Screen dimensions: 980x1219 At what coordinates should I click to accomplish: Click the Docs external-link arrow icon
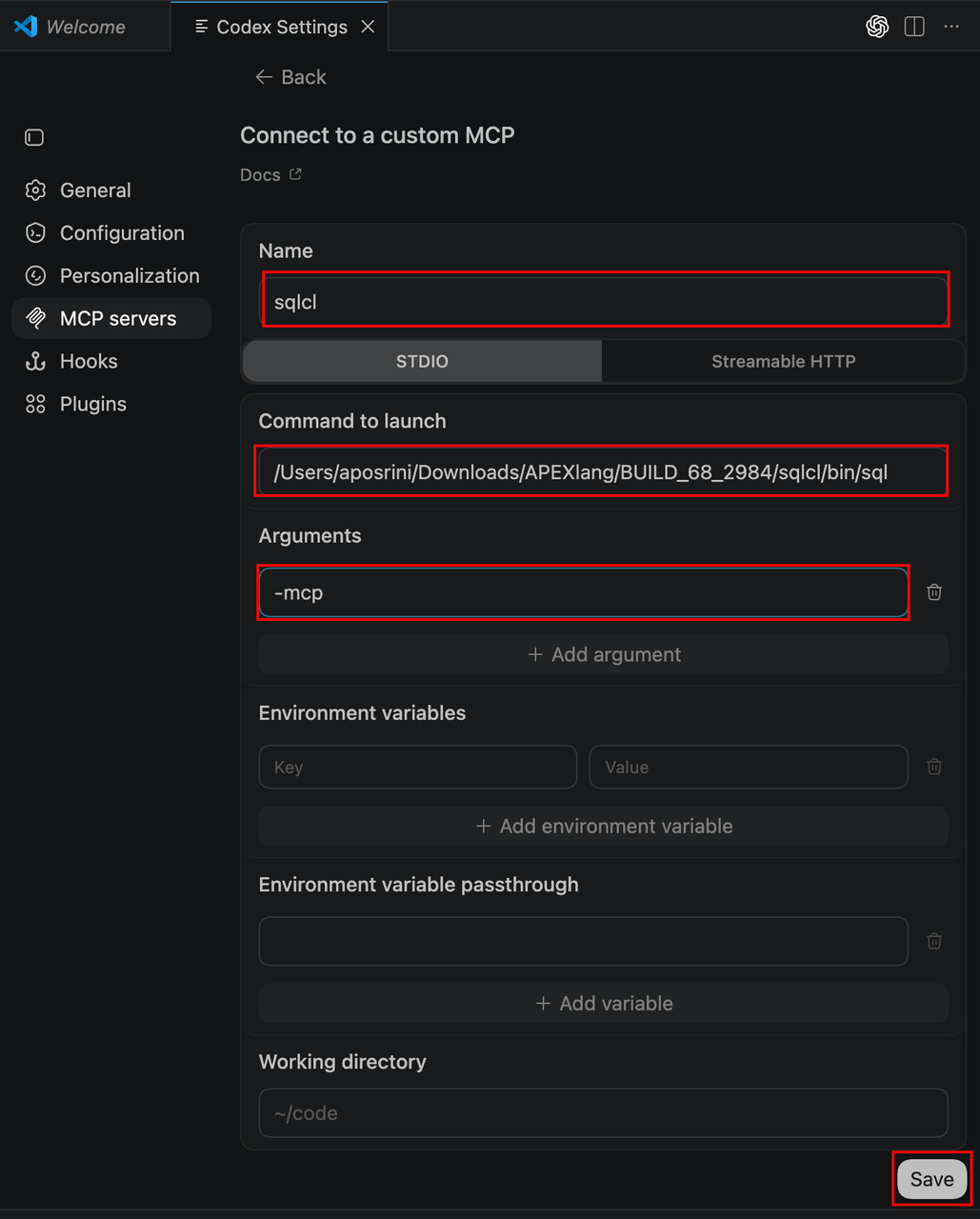(295, 174)
